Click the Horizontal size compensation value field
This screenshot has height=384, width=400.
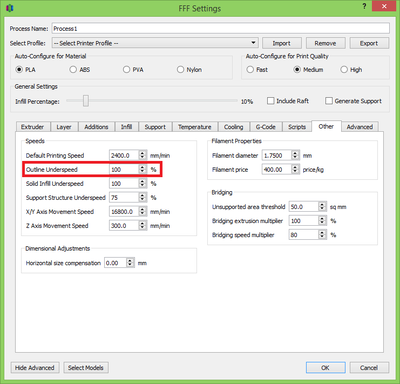coord(116,263)
